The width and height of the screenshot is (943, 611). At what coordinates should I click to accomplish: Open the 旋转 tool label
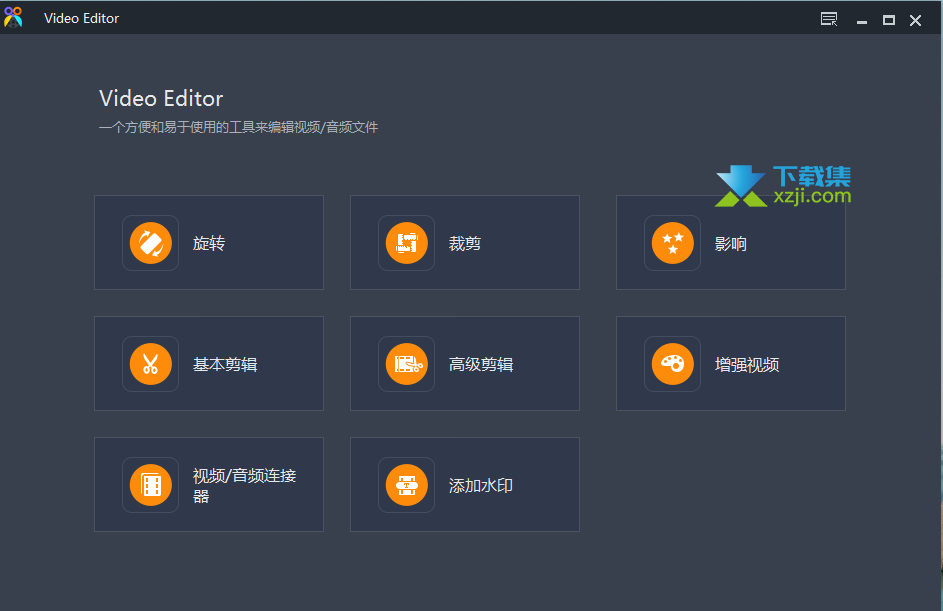209,244
